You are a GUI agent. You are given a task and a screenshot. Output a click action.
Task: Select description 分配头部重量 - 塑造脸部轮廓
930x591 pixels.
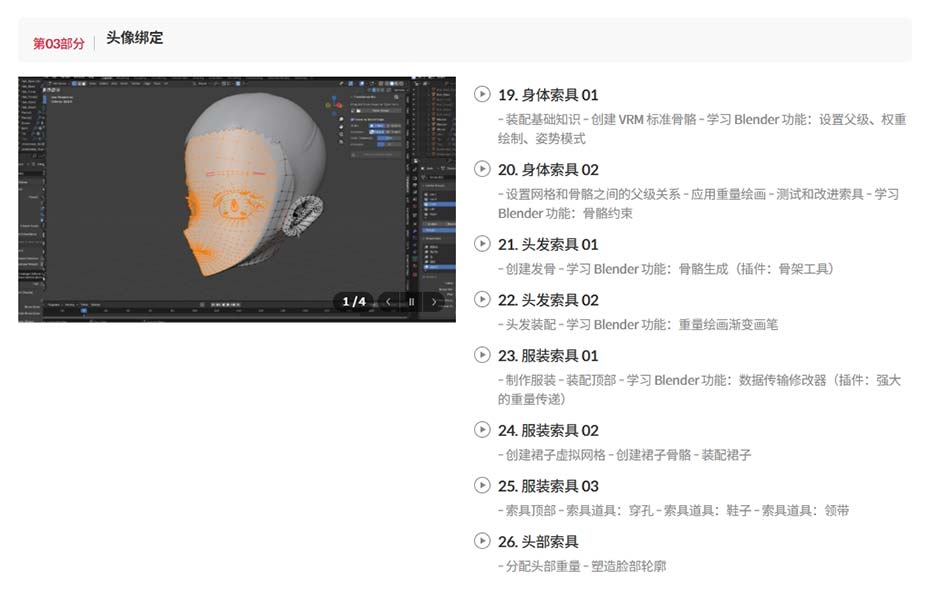[x=582, y=567]
